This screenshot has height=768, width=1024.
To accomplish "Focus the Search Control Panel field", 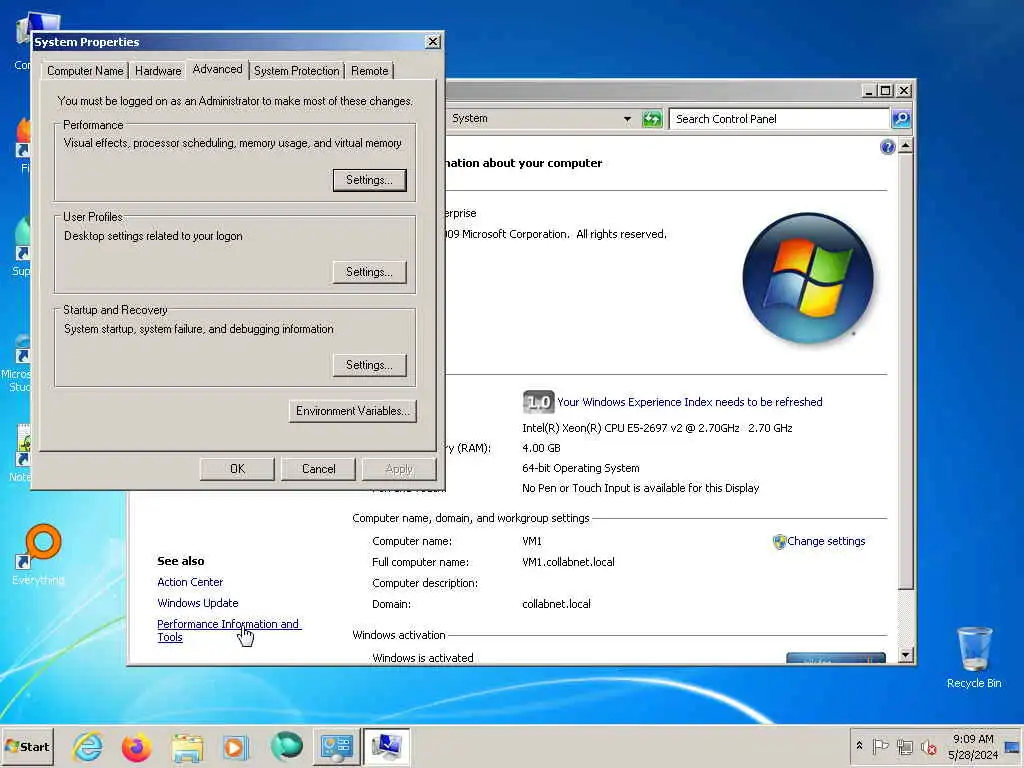I will coord(780,119).
